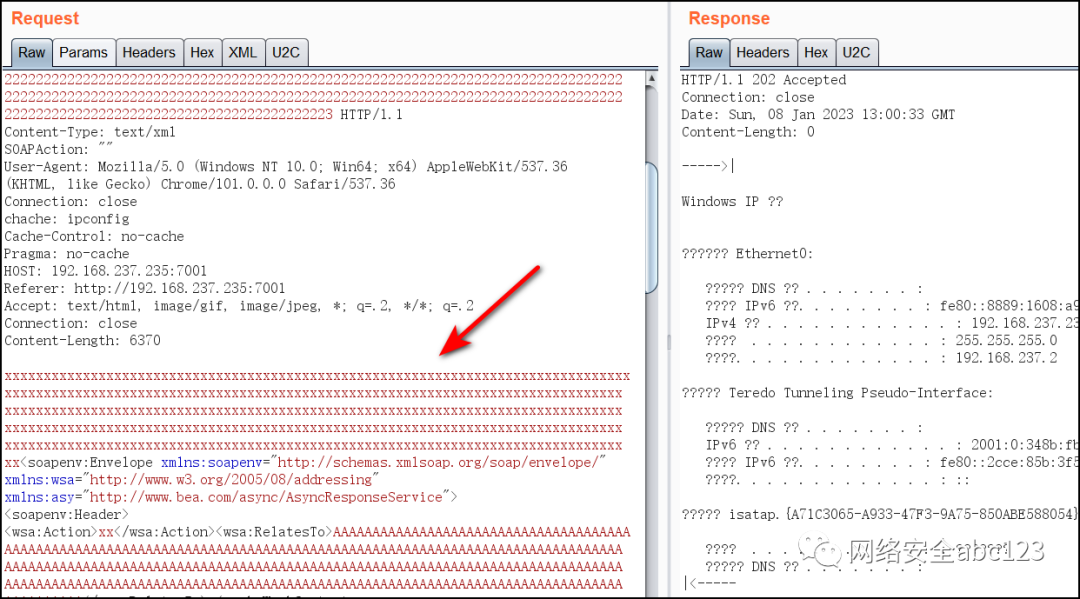Click the isatap adapter response line
This screenshot has height=599, width=1080.
879,514
